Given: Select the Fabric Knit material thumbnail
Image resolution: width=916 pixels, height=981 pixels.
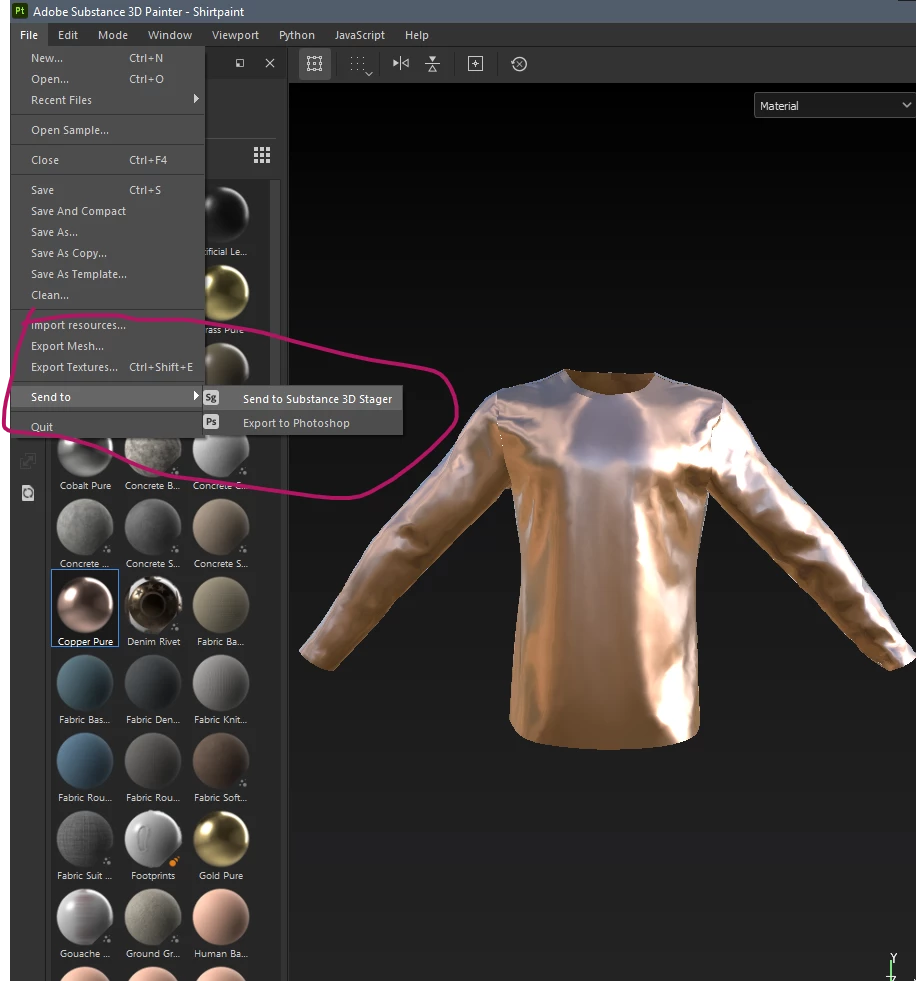Looking at the screenshot, I should (x=221, y=687).
